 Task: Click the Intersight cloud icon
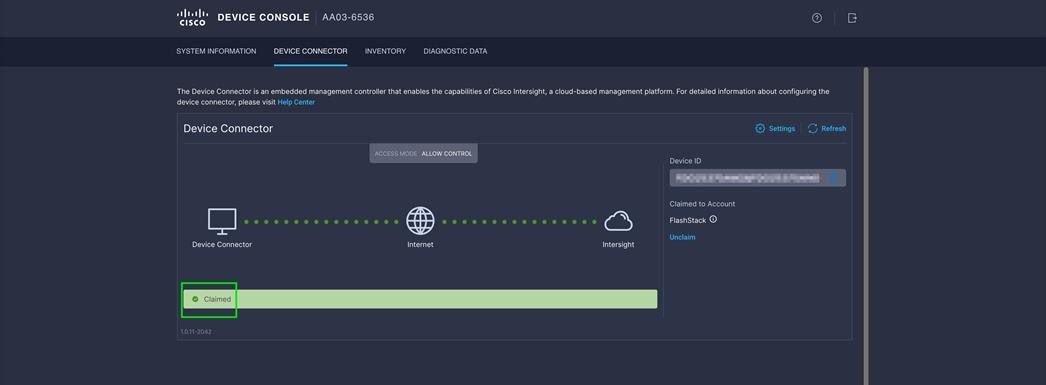pyautogui.click(x=618, y=221)
